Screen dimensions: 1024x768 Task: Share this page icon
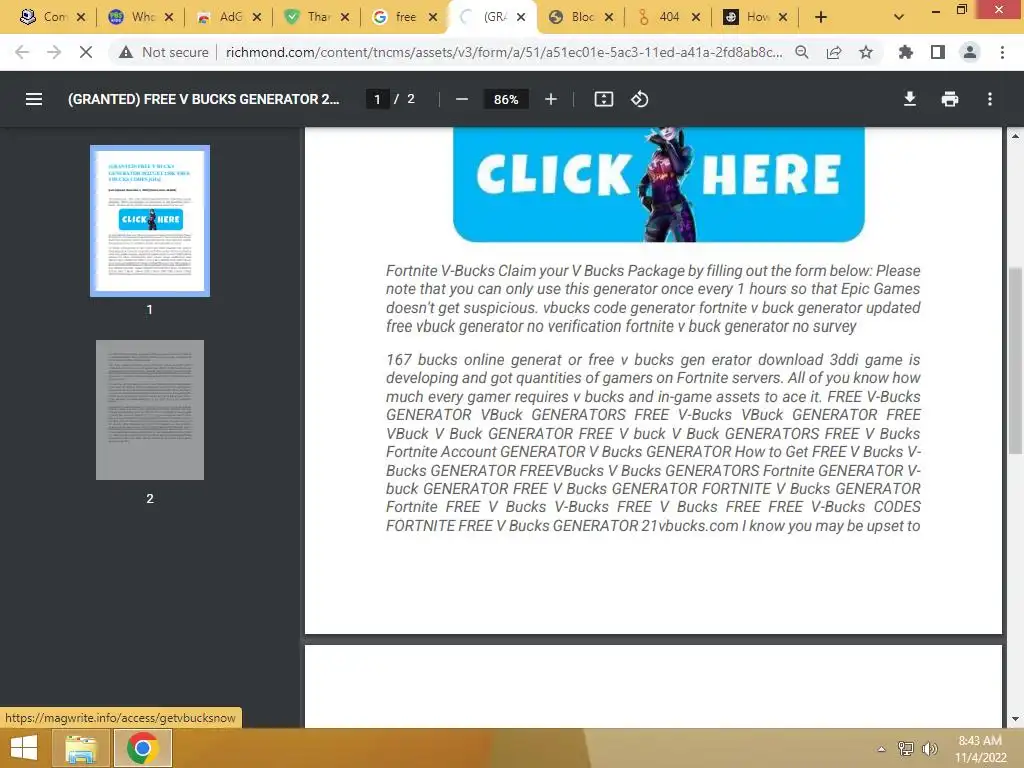point(834,52)
